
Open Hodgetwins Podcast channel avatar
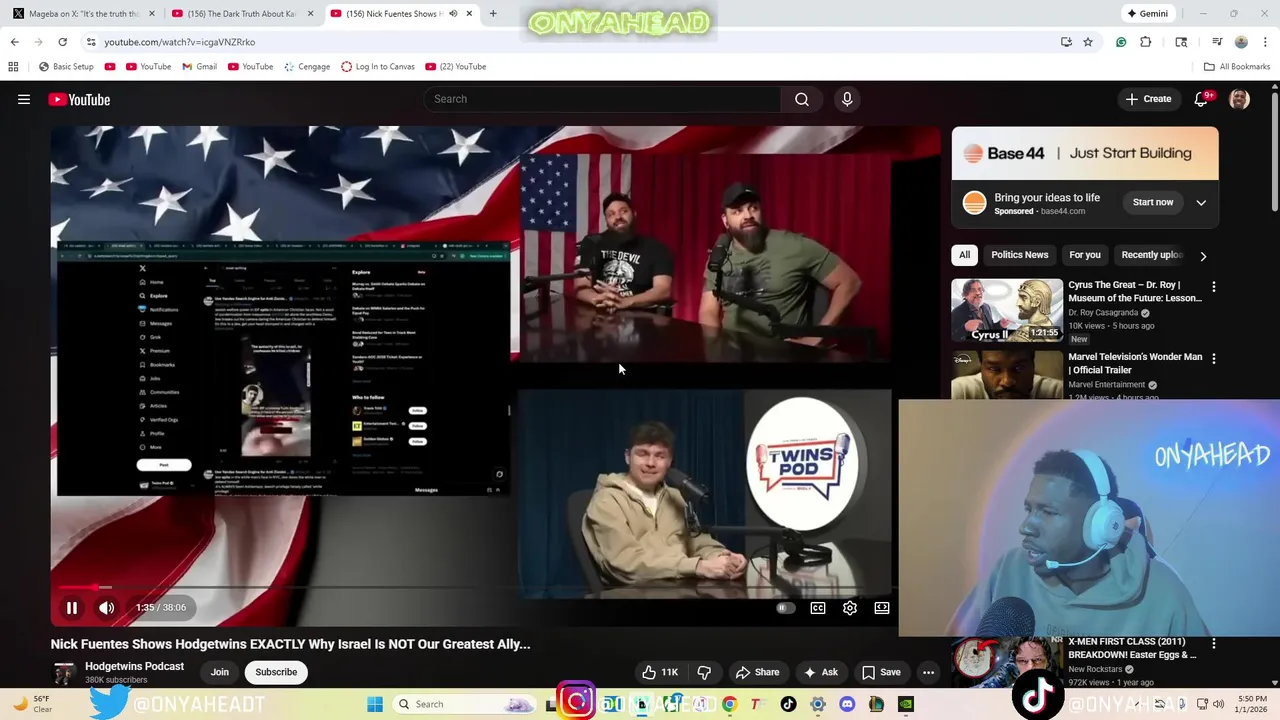(64, 673)
